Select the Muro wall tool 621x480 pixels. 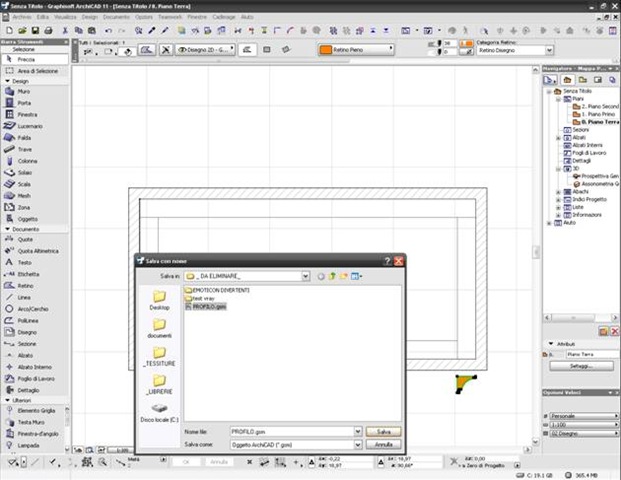(x=24, y=91)
